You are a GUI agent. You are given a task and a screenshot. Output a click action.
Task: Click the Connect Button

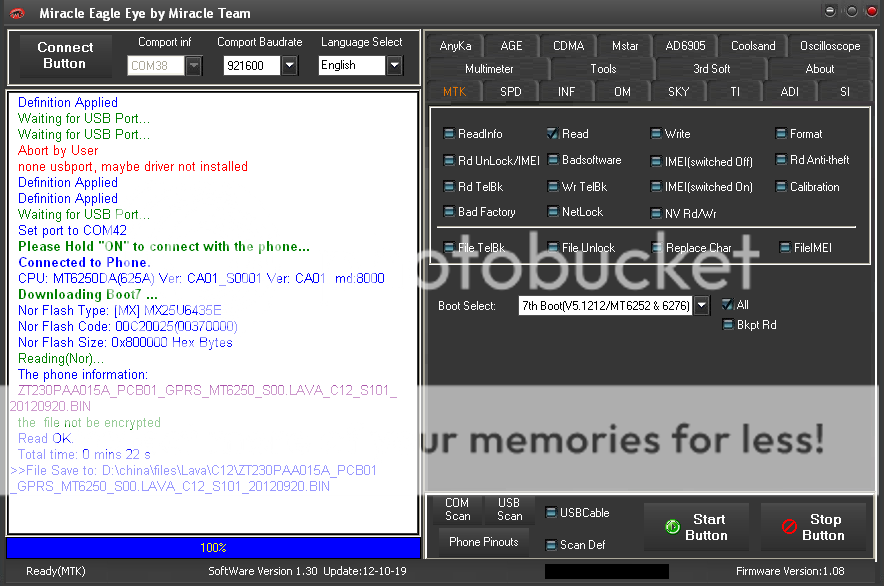(65, 56)
